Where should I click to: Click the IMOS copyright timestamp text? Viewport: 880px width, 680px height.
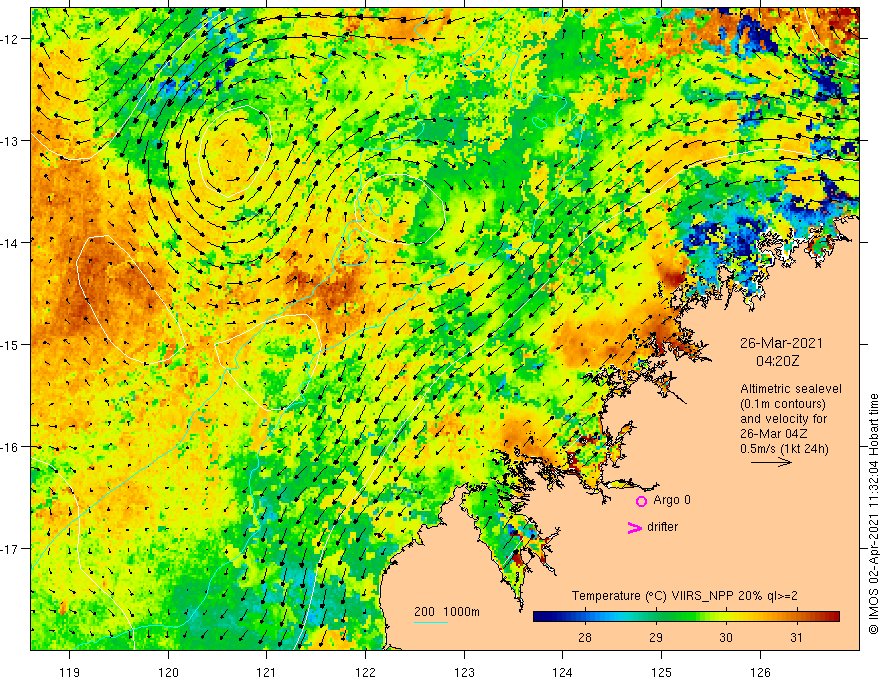point(873,514)
